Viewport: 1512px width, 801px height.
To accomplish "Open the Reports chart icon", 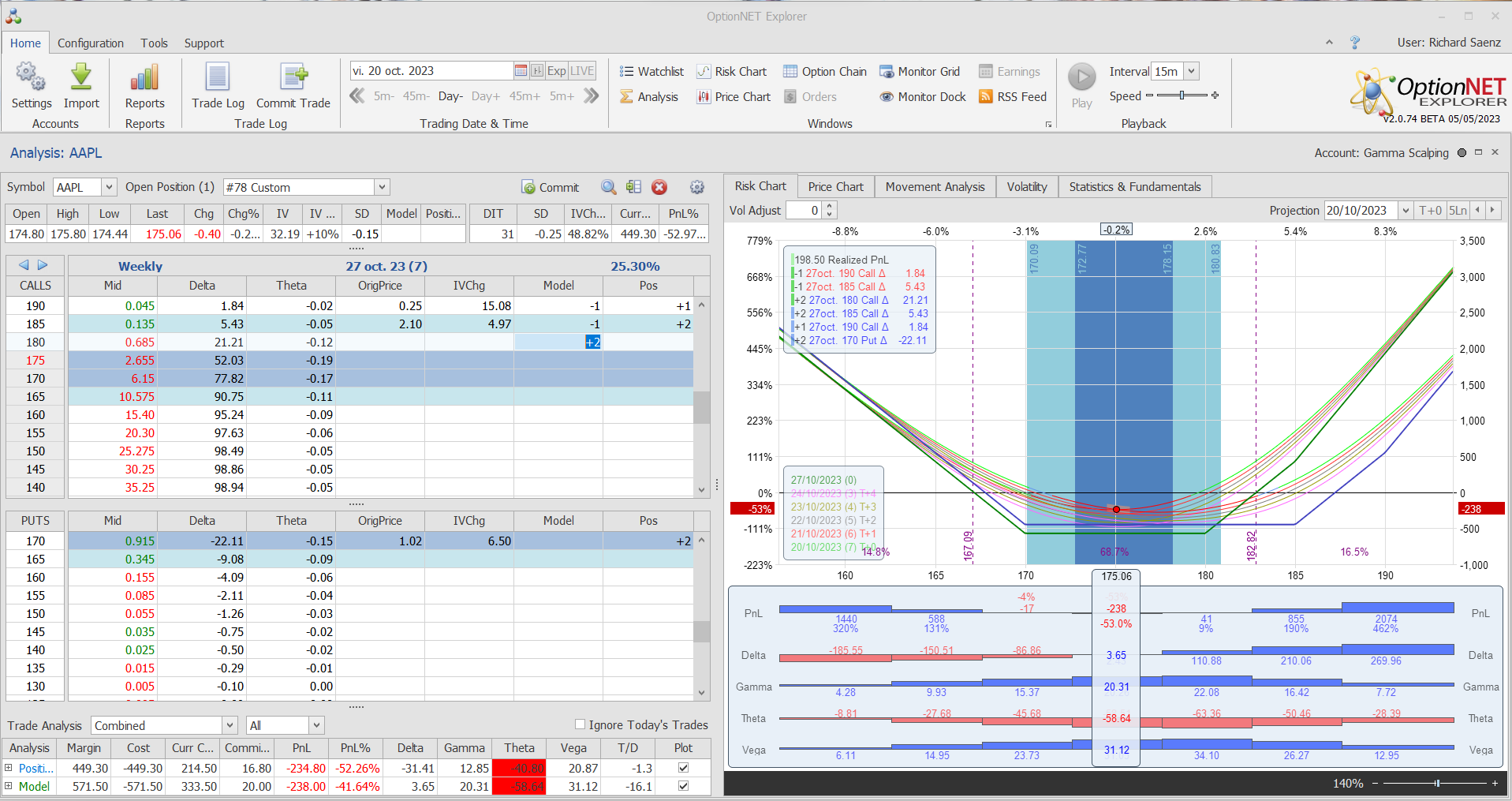I will tap(145, 77).
